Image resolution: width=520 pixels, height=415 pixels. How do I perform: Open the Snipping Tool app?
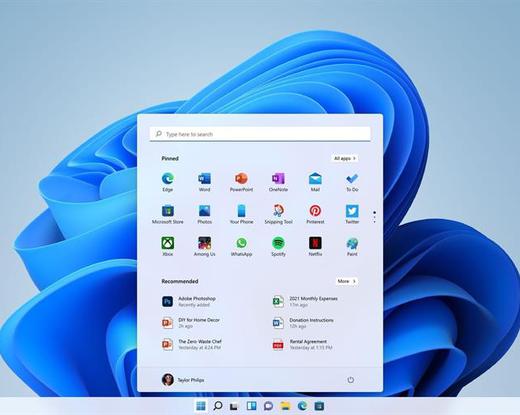pyautogui.click(x=278, y=214)
